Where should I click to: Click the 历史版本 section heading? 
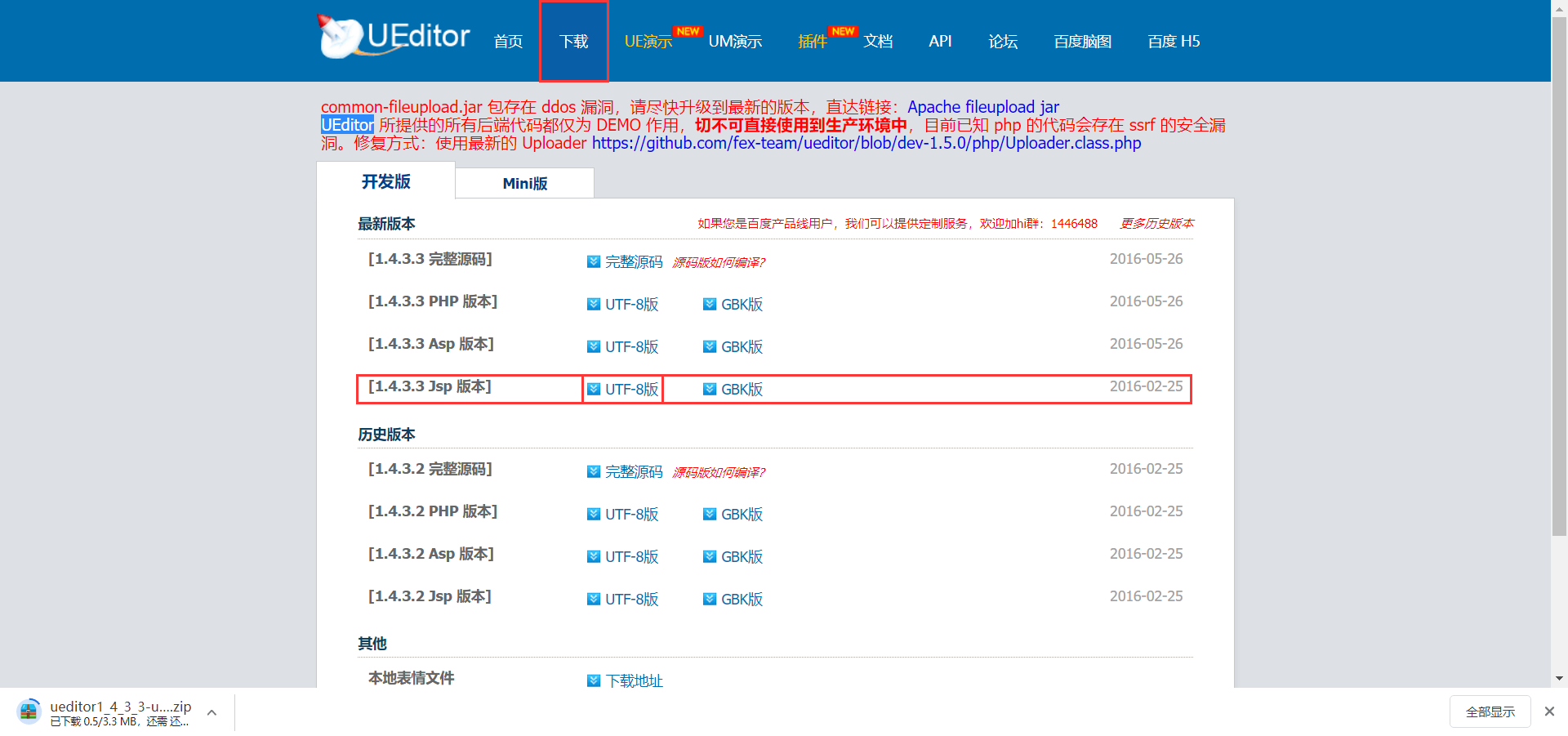[x=386, y=435]
